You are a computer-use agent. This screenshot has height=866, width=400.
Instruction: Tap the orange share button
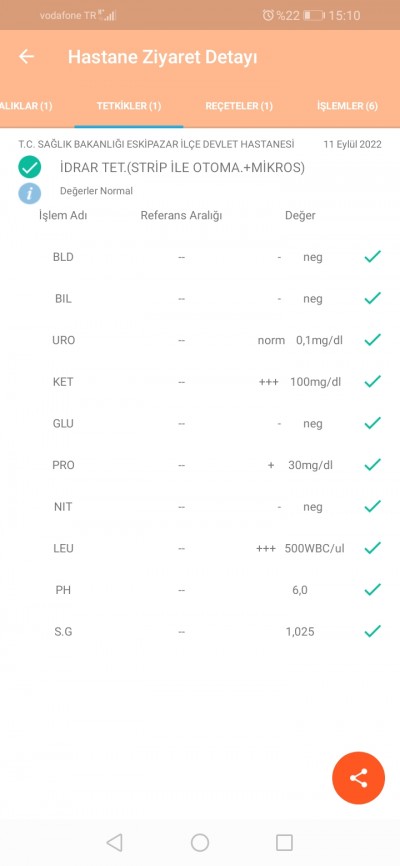[x=358, y=778]
